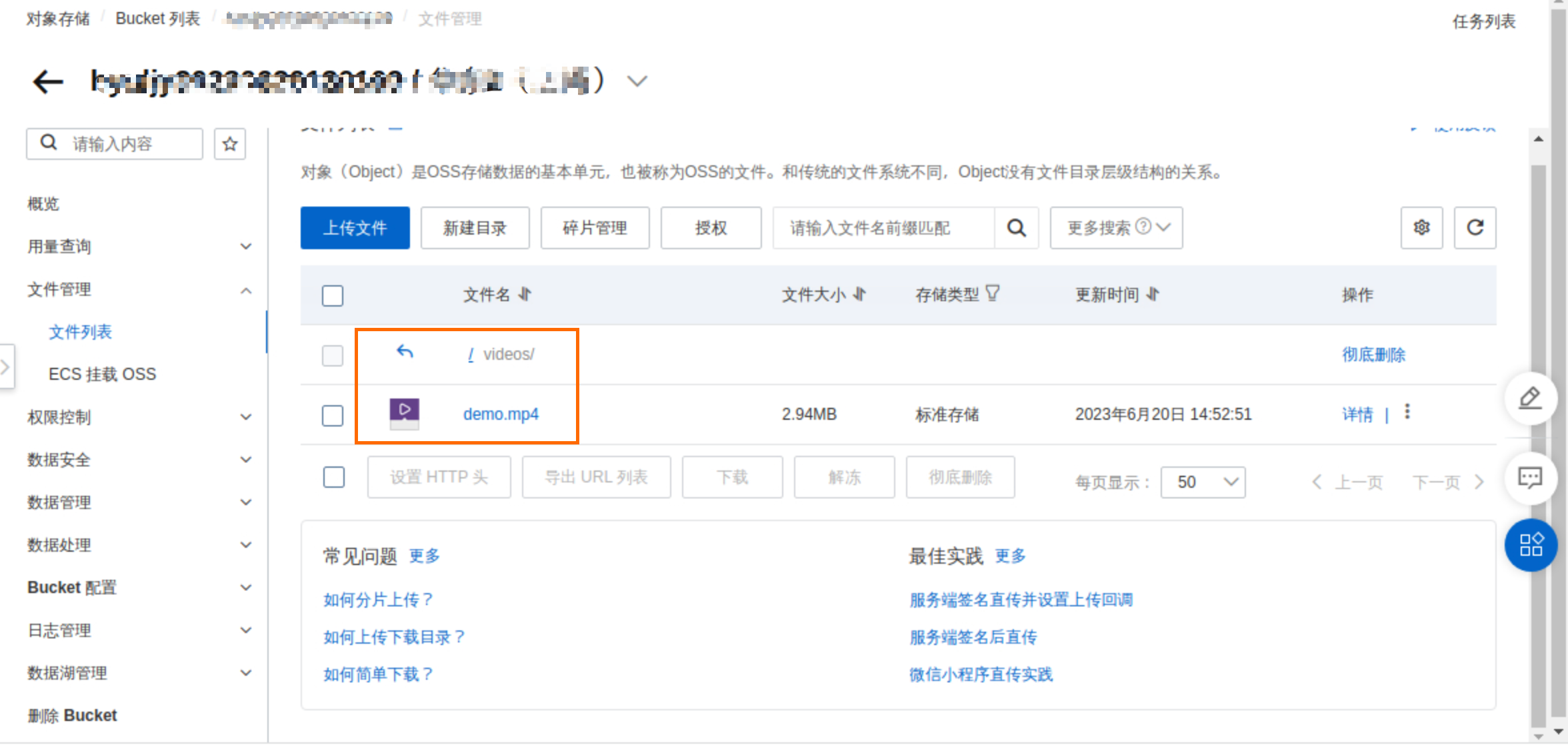Open the chat feedback floating icon
Screen dimensions: 1568x745
pos(1530,477)
